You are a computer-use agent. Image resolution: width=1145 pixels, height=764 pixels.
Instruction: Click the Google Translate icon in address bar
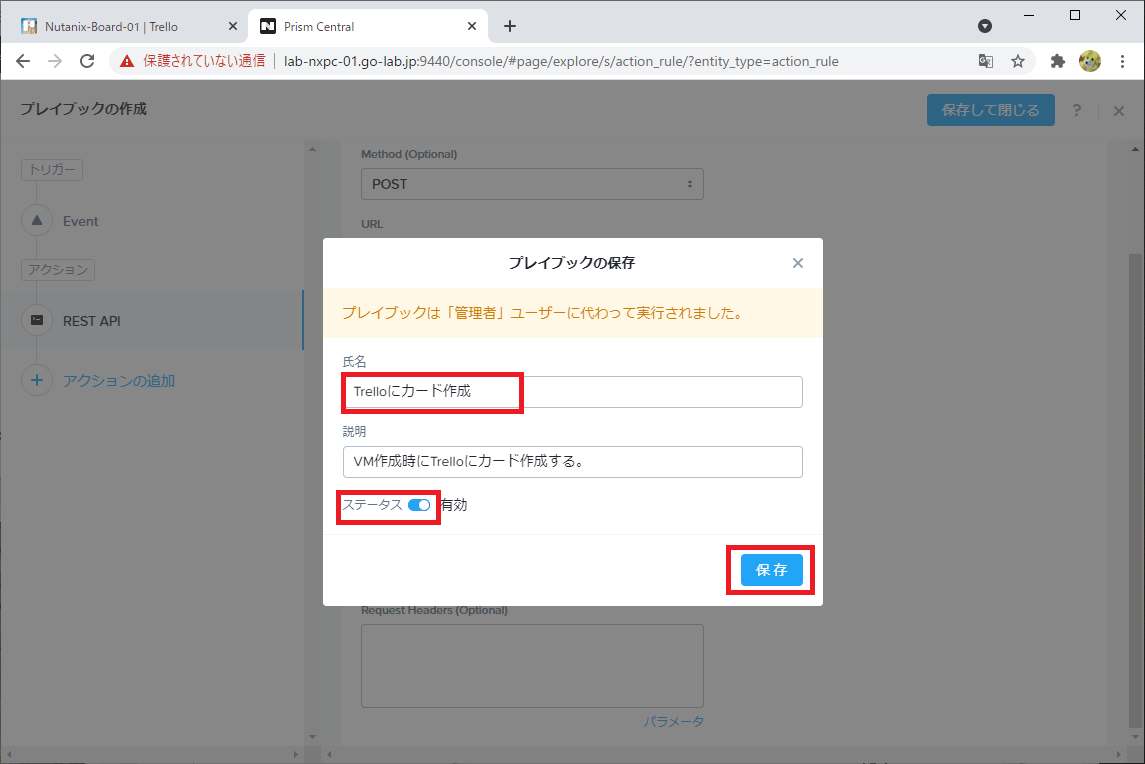tap(986, 61)
